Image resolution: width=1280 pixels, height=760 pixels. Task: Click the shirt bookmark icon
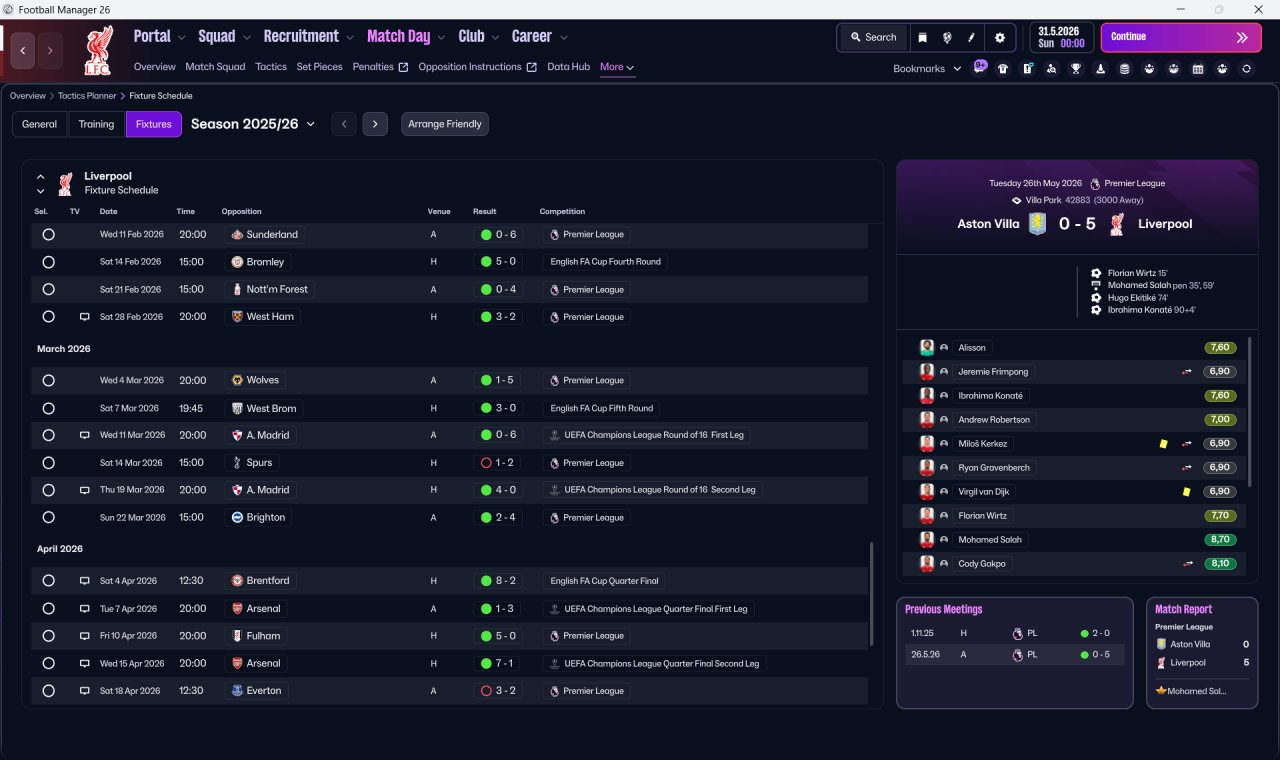pos(1003,69)
